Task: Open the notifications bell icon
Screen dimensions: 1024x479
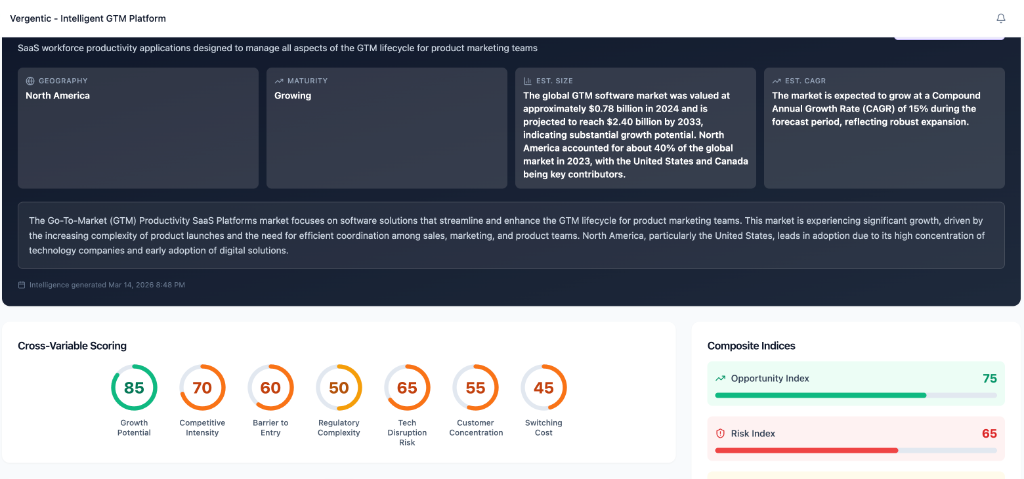Action: coord(1000,18)
